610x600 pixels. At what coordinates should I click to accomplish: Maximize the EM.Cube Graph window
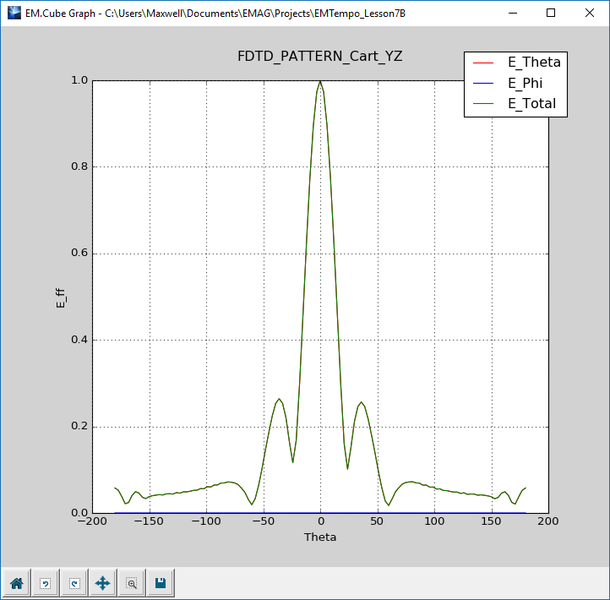(550, 13)
